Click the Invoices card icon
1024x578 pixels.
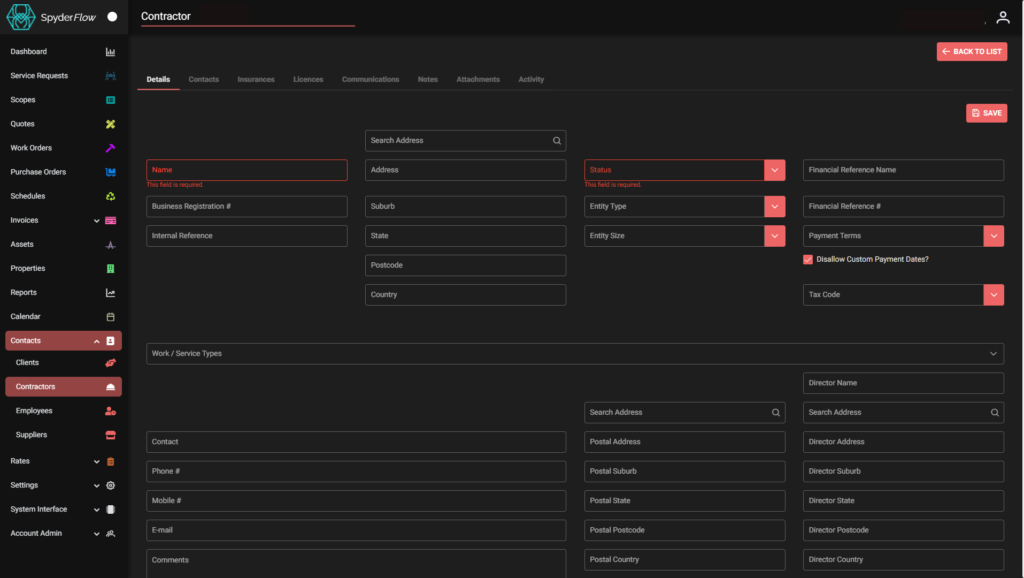pos(110,221)
